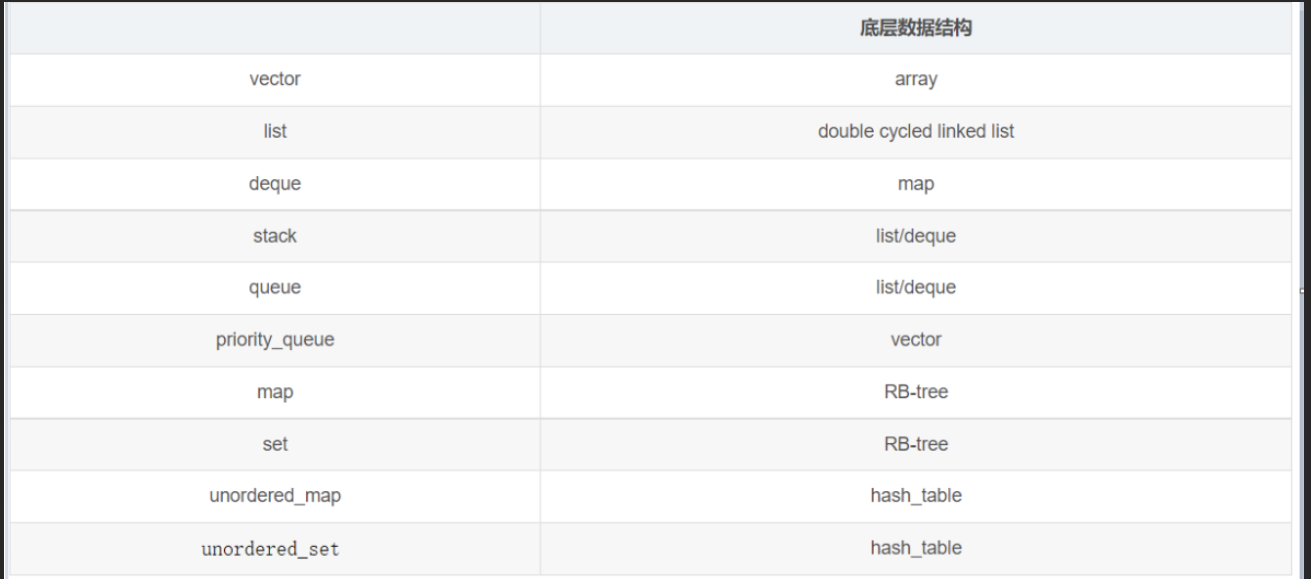Click the map value in deque row
Screen dimensions: 1311x579
[915, 184]
